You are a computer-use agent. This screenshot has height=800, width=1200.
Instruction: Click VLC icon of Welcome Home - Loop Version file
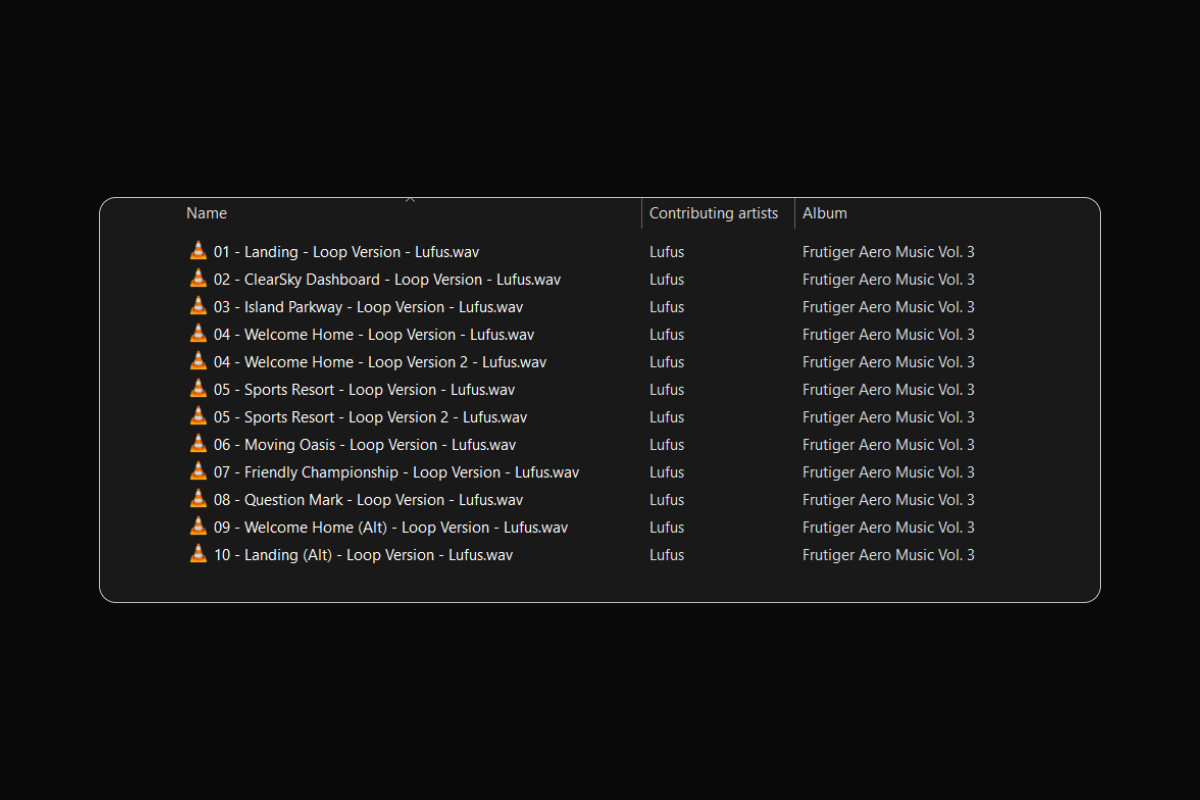click(x=198, y=334)
